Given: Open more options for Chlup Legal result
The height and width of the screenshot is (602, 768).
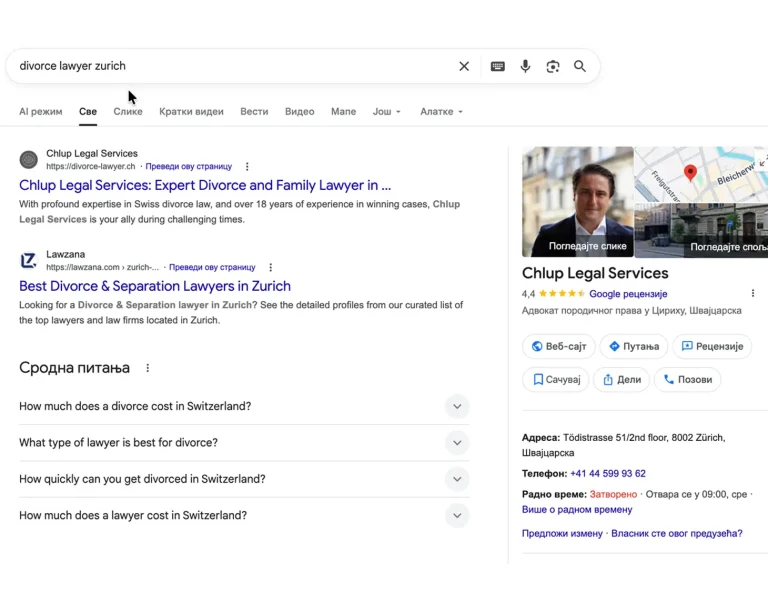Looking at the screenshot, I should 247,167.
